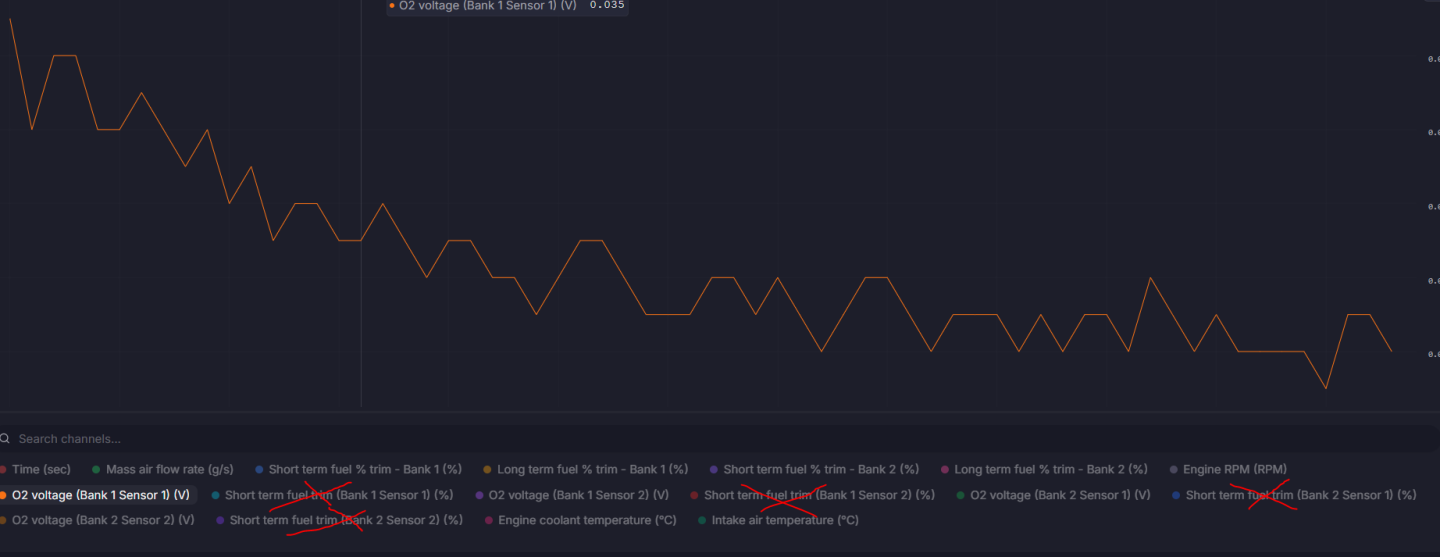
Task: Enable O2 voltage (Bank 1 Sensor 2) channel
Action: pos(578,495)
